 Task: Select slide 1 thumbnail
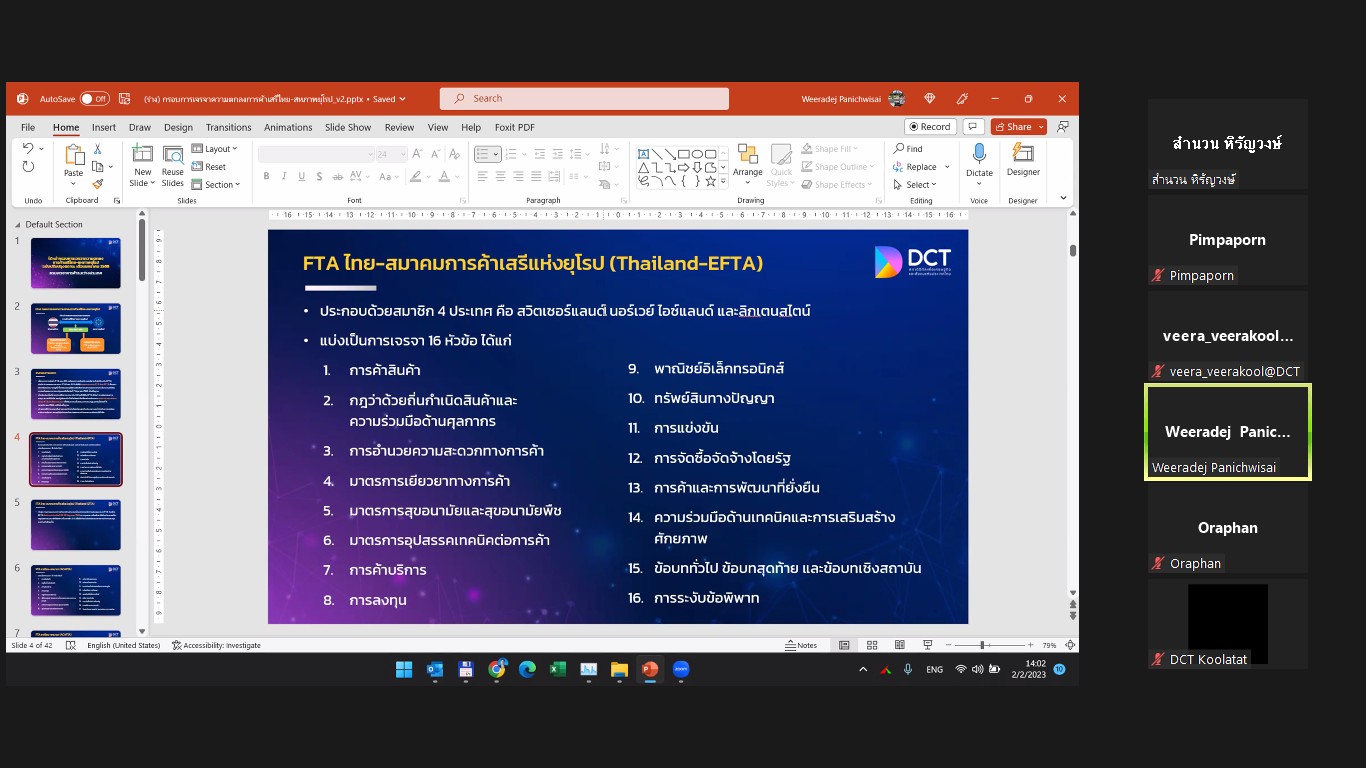tap(76, 263)
